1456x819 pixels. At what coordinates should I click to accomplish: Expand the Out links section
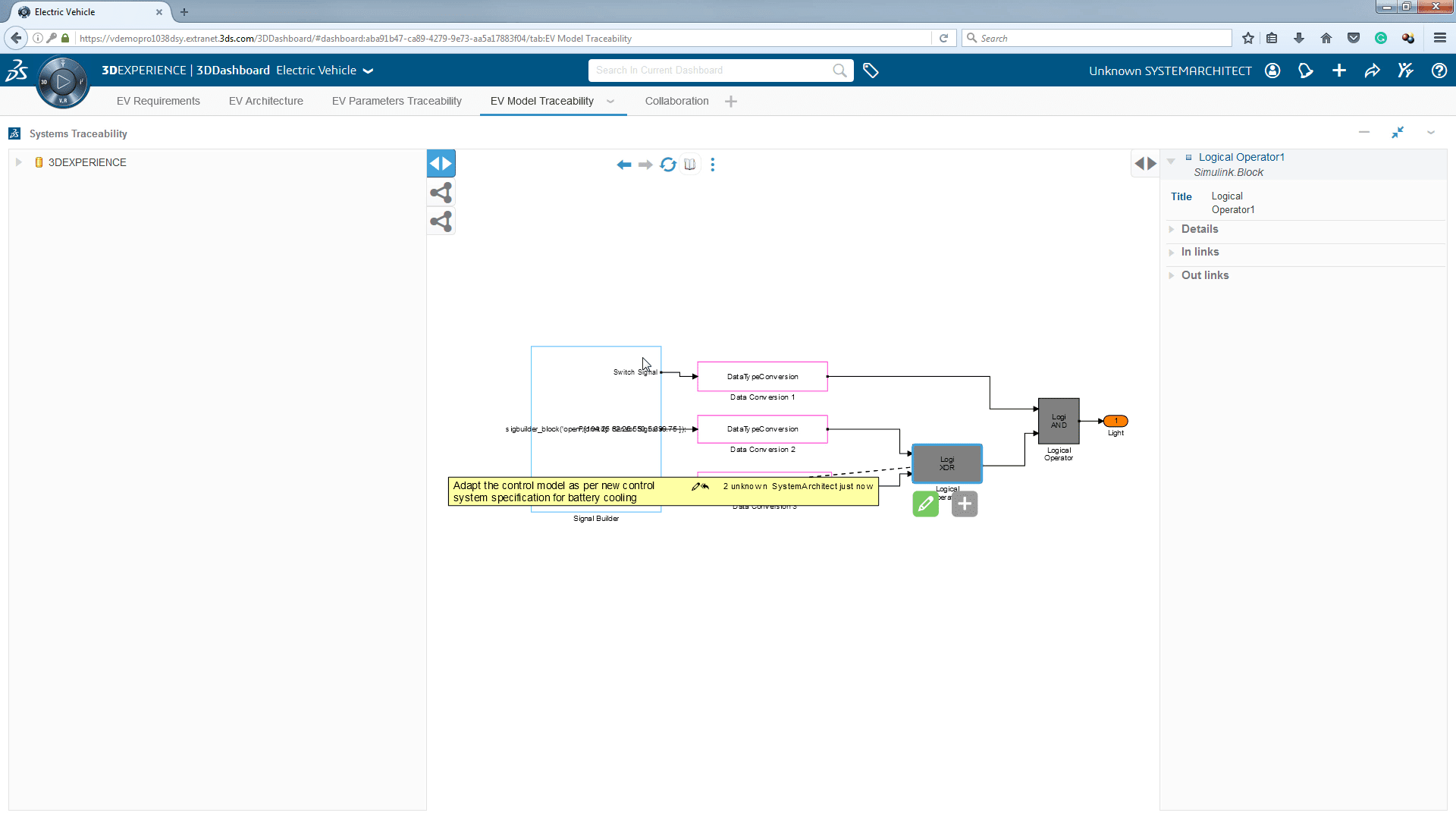tap(1204, 275)
